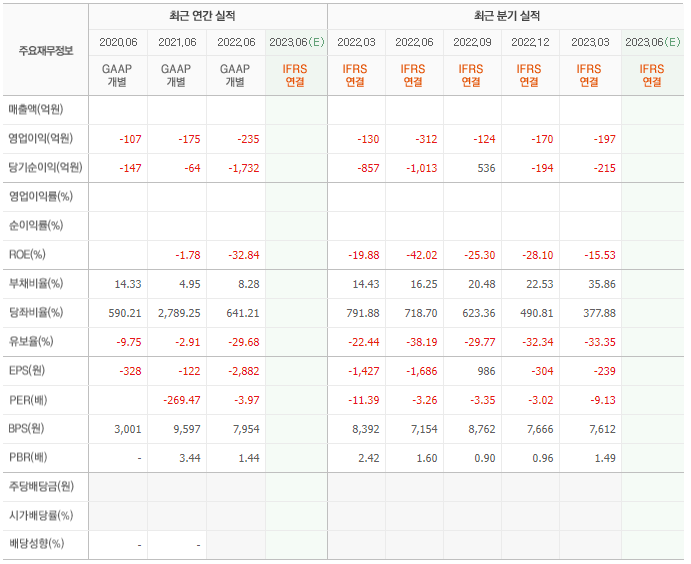
Task: Select the 매출액(억원) row label
Action: point(36,109)
